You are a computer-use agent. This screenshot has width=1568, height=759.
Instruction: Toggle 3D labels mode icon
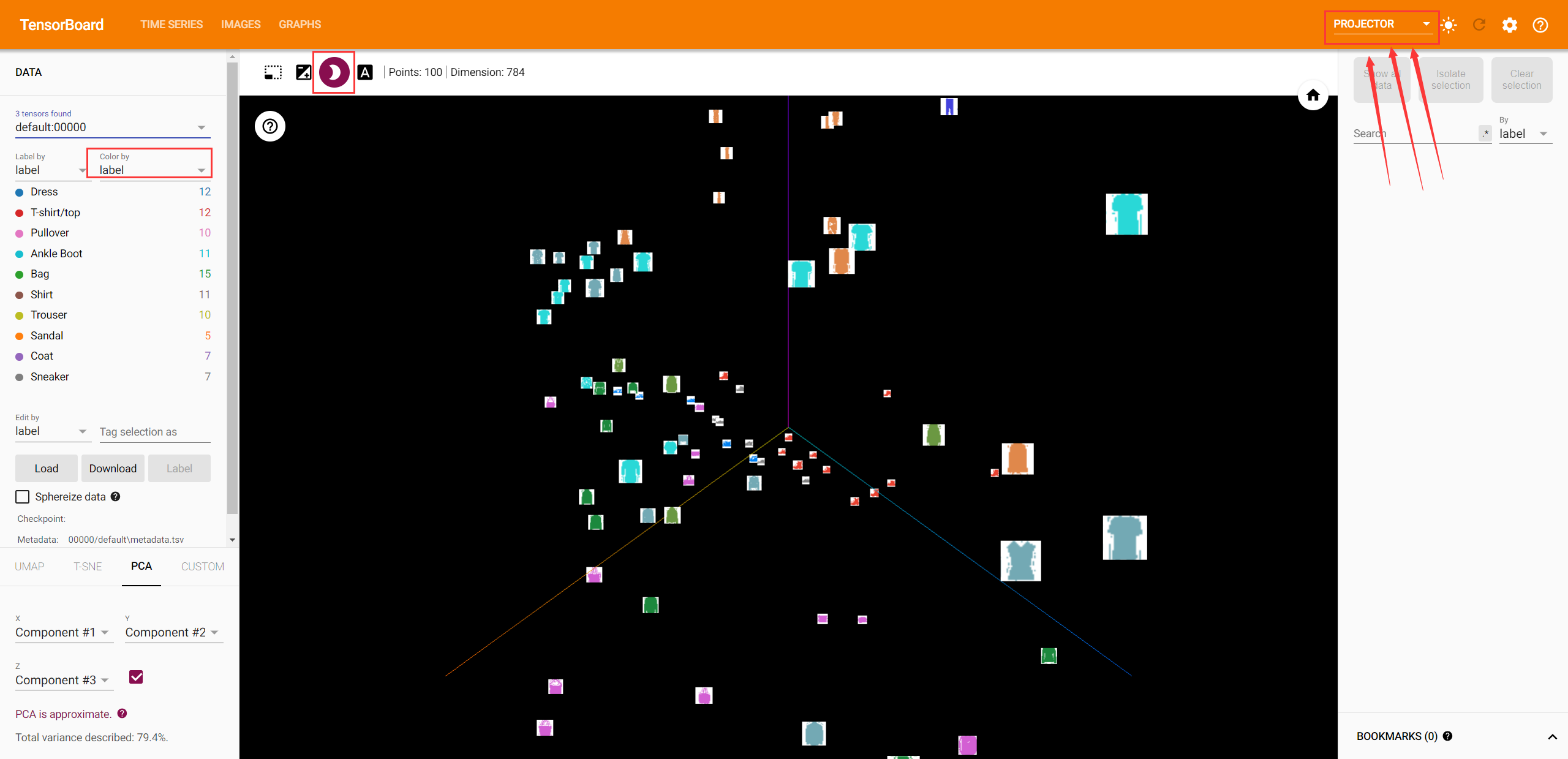(365, 72)
